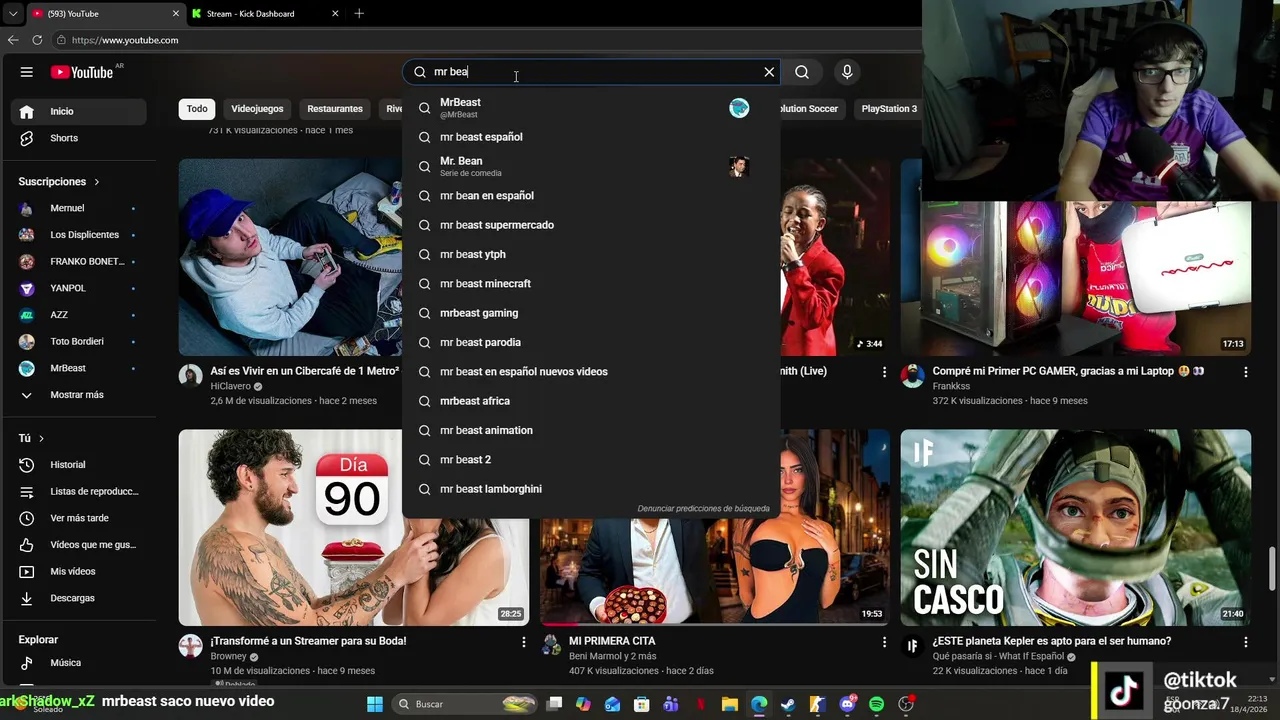
Task: Choose MrBeast channel suggestion
Action: [591, 107]
